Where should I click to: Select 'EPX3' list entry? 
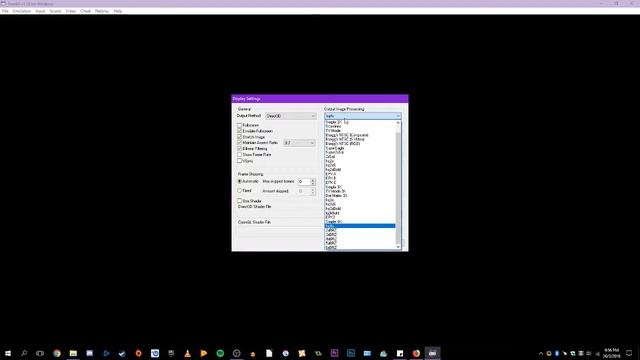[x=360, y=217]
